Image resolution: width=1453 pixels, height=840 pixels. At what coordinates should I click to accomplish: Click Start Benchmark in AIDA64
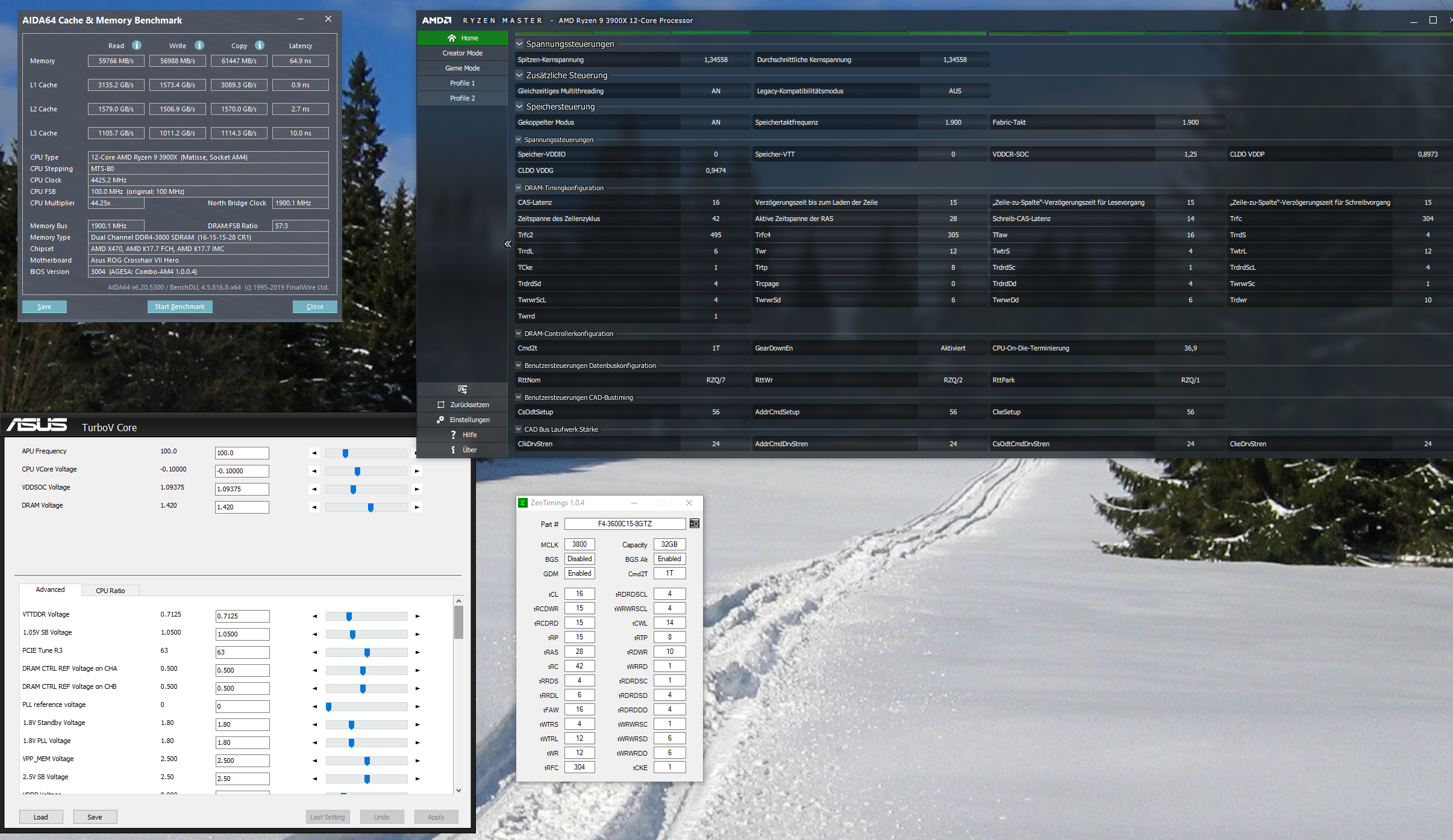click(180, 306)
